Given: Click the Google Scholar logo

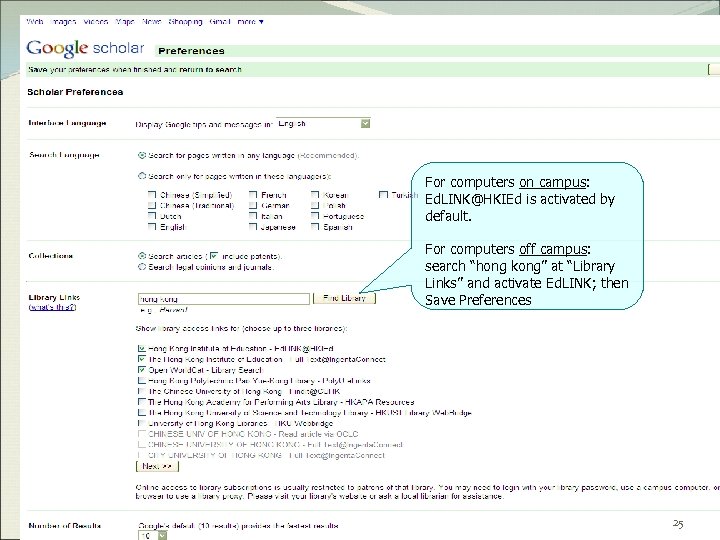Looking at the screenshot, I should (85, 48).
